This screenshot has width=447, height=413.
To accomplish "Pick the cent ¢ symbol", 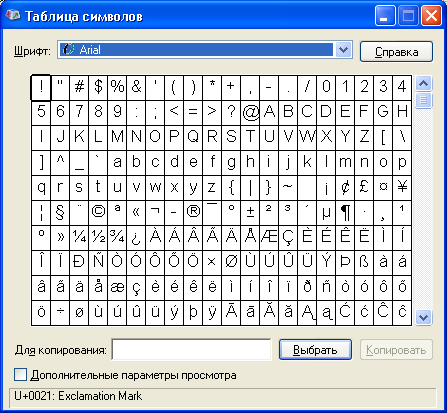I will 345,187.
